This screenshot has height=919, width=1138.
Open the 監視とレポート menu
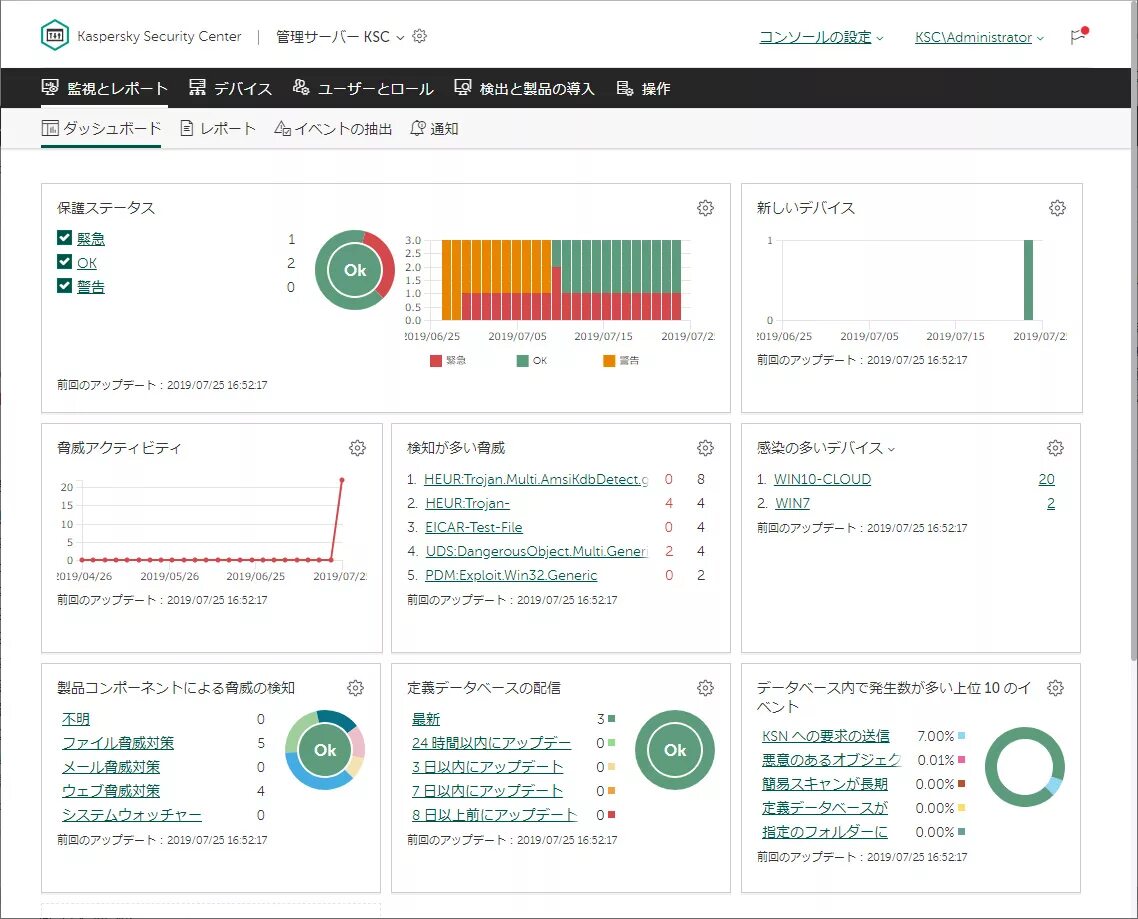pyautogui.click(x=105, y=89)
